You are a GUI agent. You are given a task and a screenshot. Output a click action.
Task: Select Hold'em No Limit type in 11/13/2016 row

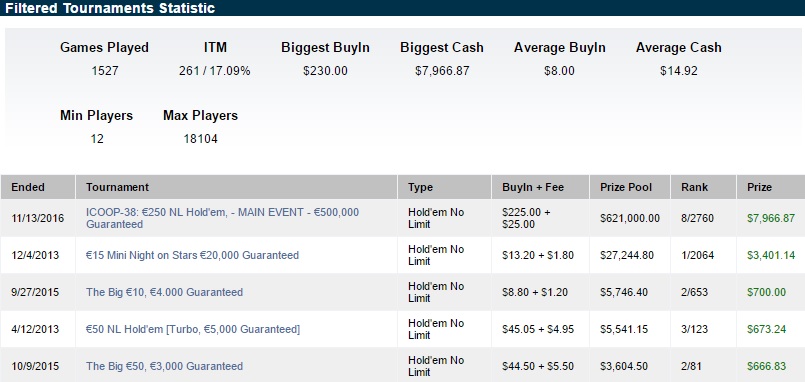pos(436,218)
